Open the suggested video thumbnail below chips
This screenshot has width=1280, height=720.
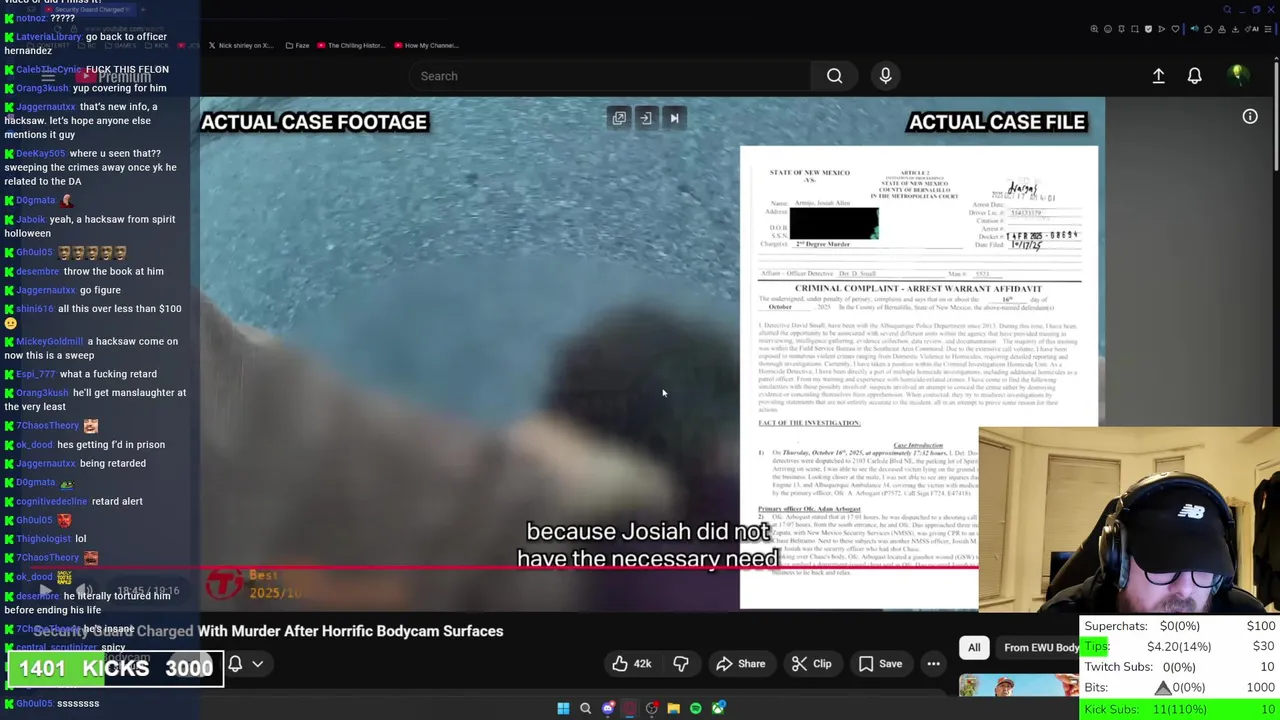pyautogui.click(x=1018, y=686)
